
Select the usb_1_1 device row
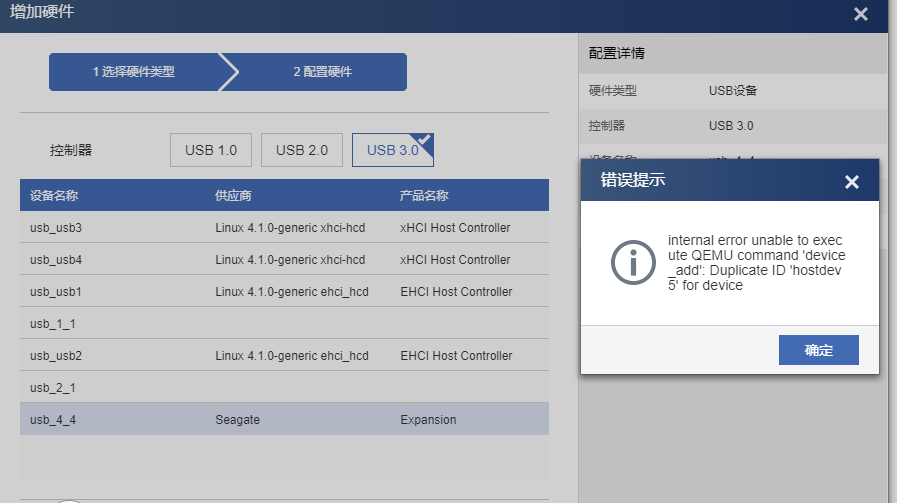click(284, 323)
